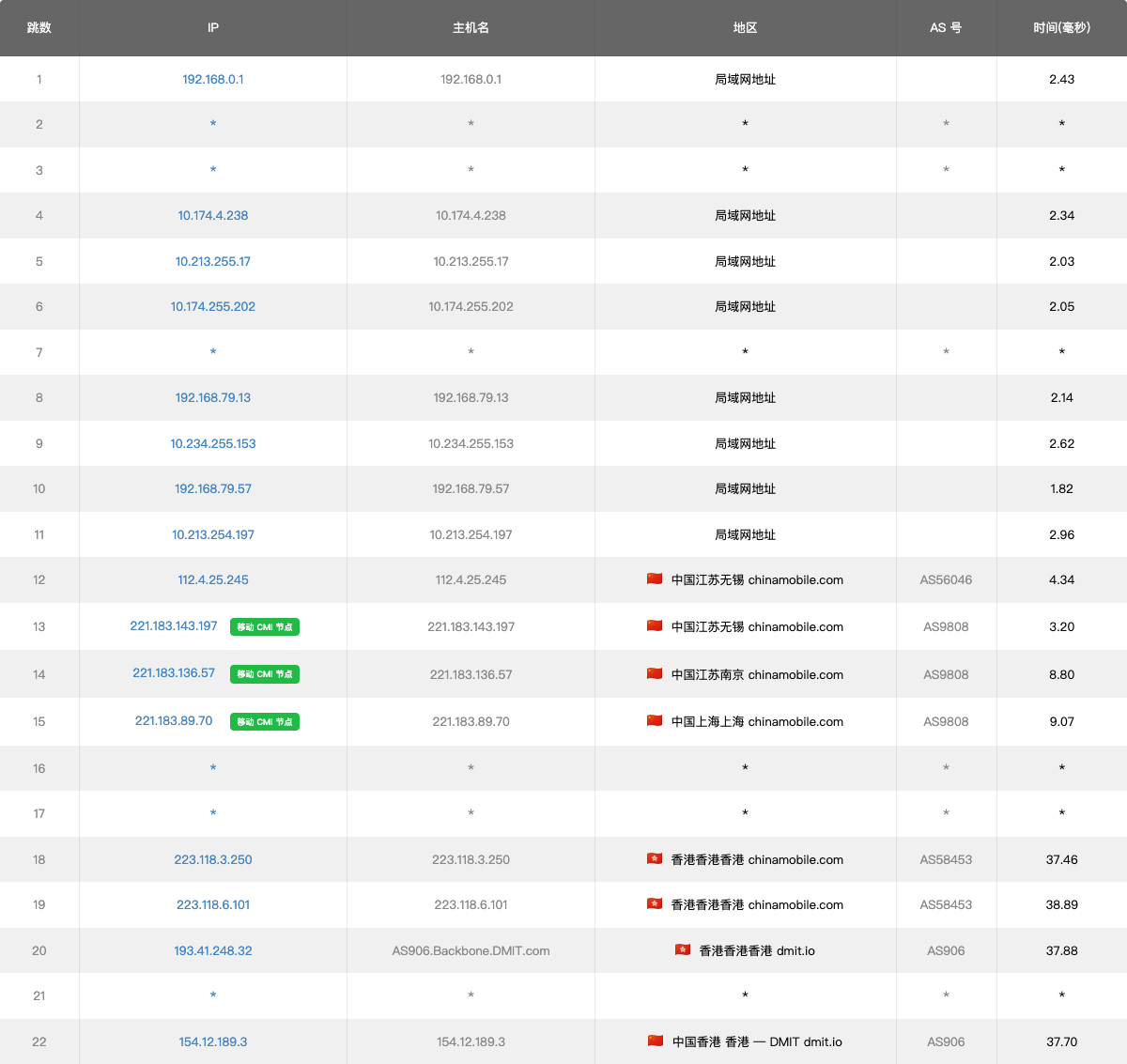The width and height of the screenshot is (1127, 1064).
Task: Select latency value 2.43
Action: 1062,79
